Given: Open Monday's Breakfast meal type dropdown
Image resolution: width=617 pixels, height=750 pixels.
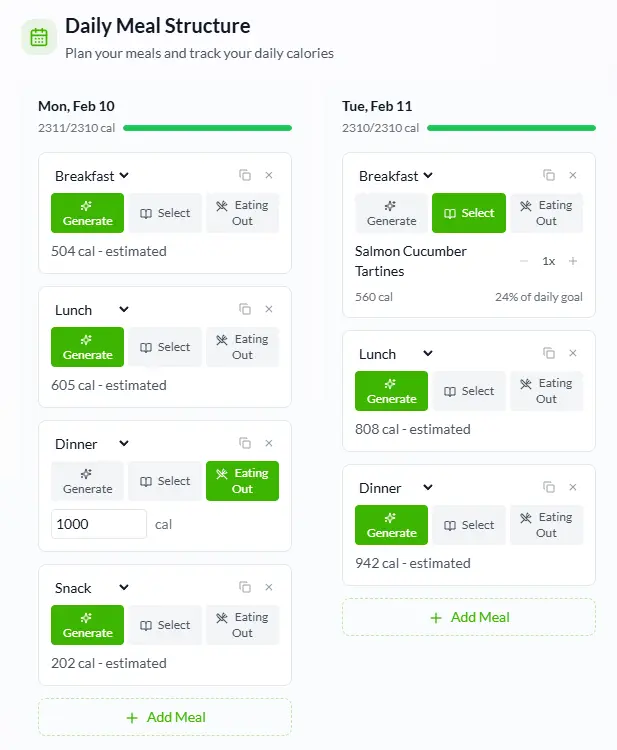Looking at the screenshot, I should [x=92, y=176].
